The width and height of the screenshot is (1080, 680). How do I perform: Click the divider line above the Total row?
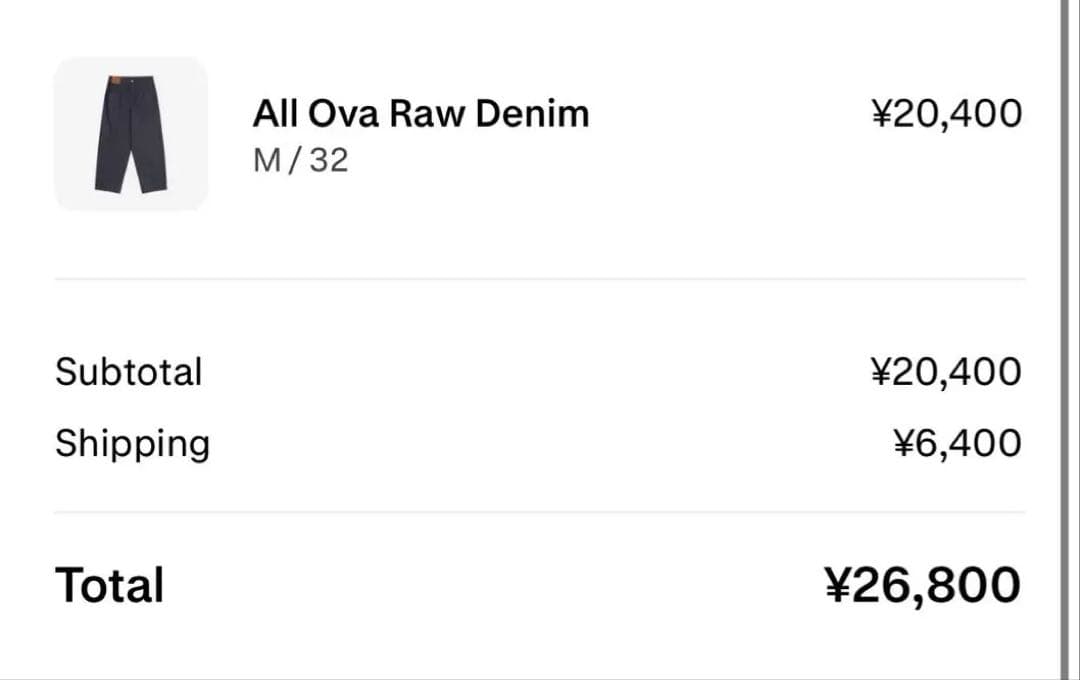pyautogui.click(x=540, y=512)
